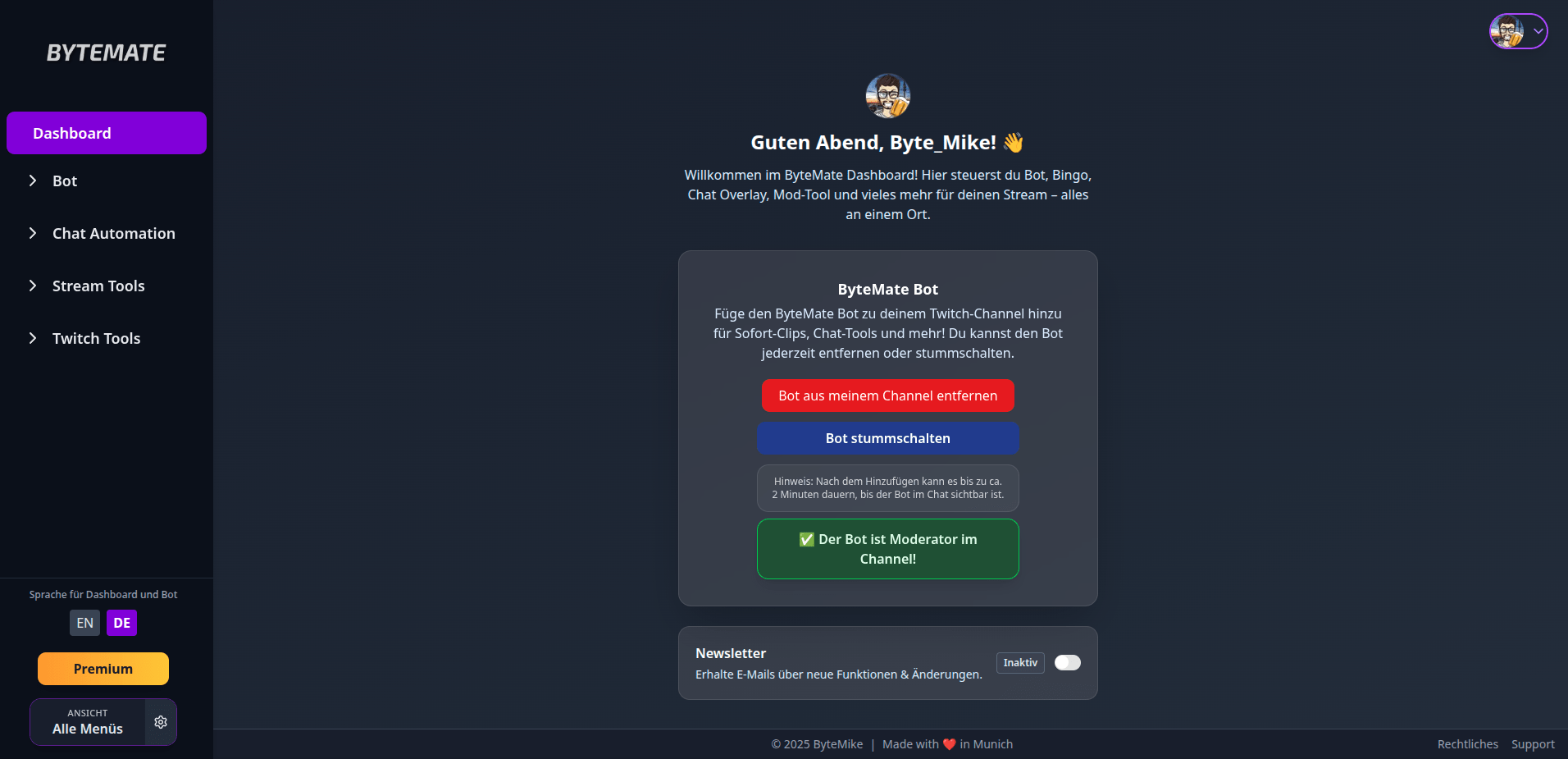Screen dimensions: 1568x759
Task: Expand the Chat Automation section
Action: pos(113,233)
